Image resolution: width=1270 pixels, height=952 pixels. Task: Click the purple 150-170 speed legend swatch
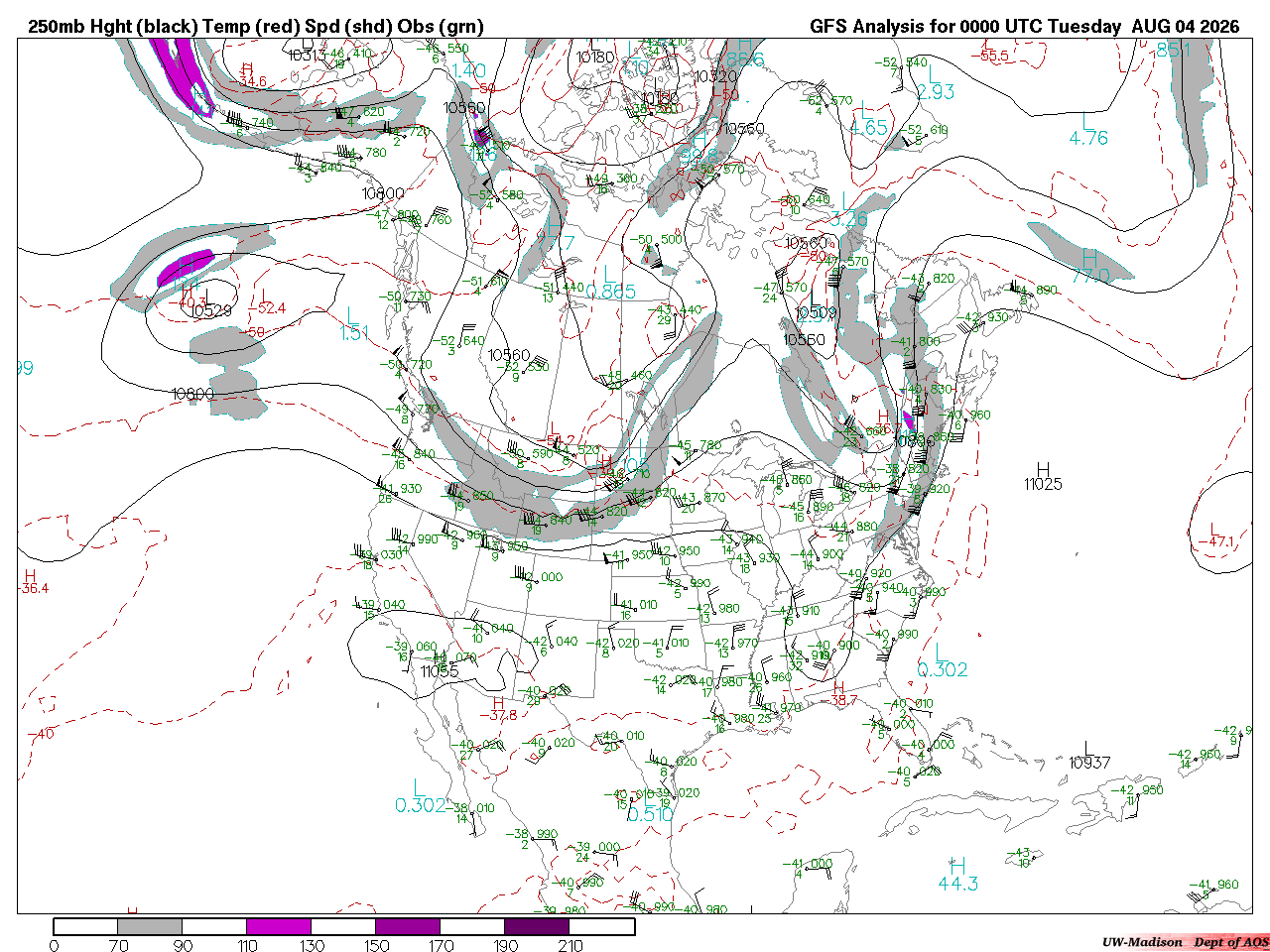click(x=408, y=926)
